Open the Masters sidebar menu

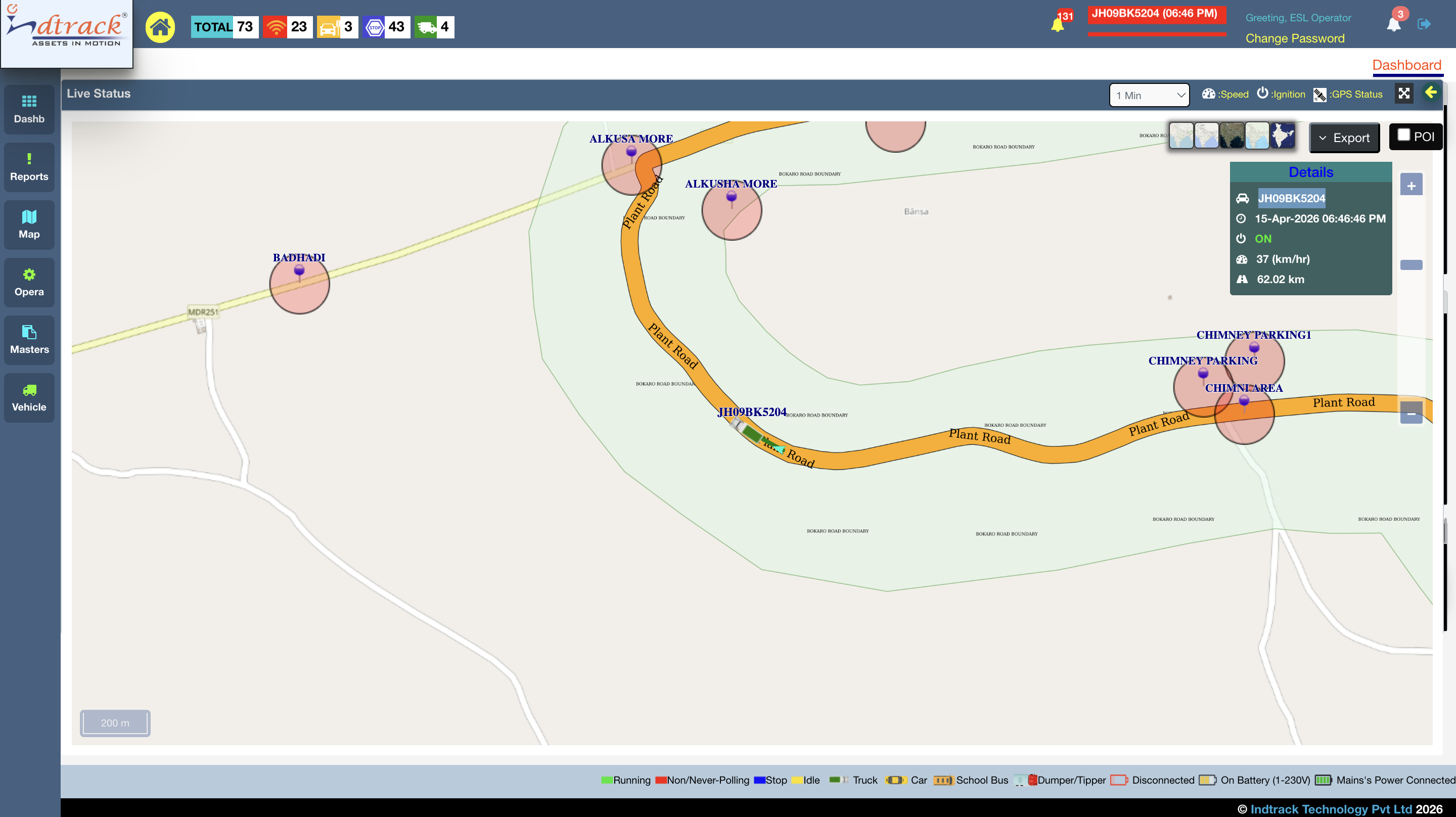click(x=29, y=340)
